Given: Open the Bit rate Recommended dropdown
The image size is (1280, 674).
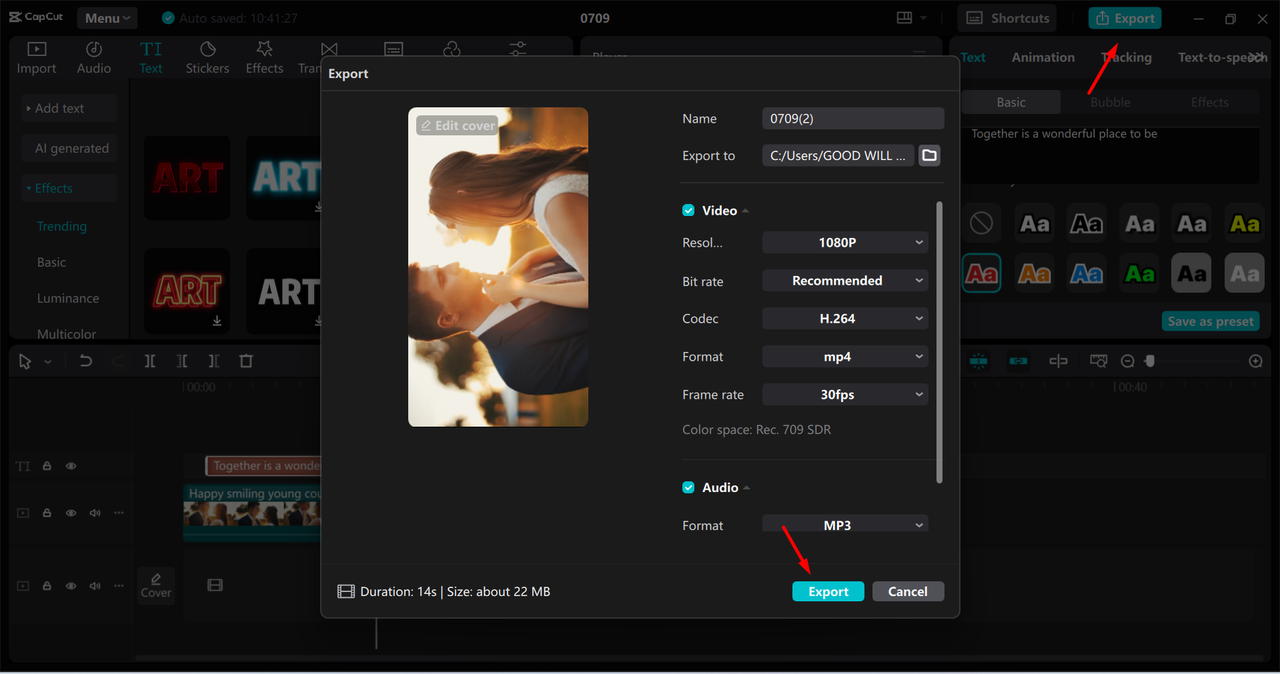Looking at the screenshot, I should (x=845, y=280).
